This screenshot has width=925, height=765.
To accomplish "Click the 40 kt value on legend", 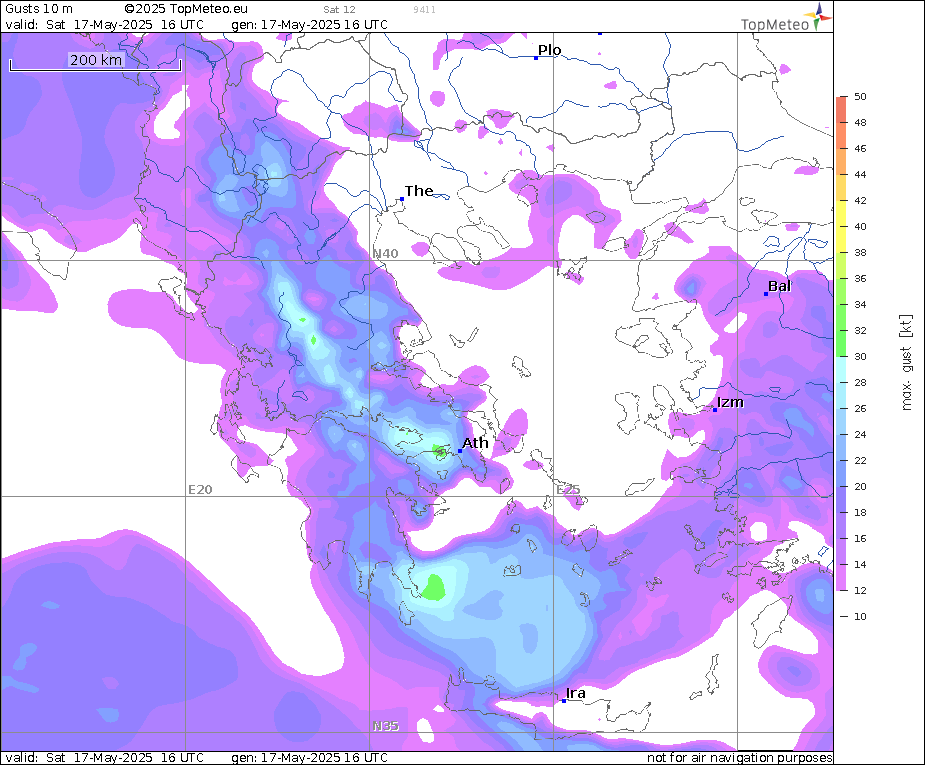I will [860, 226].
